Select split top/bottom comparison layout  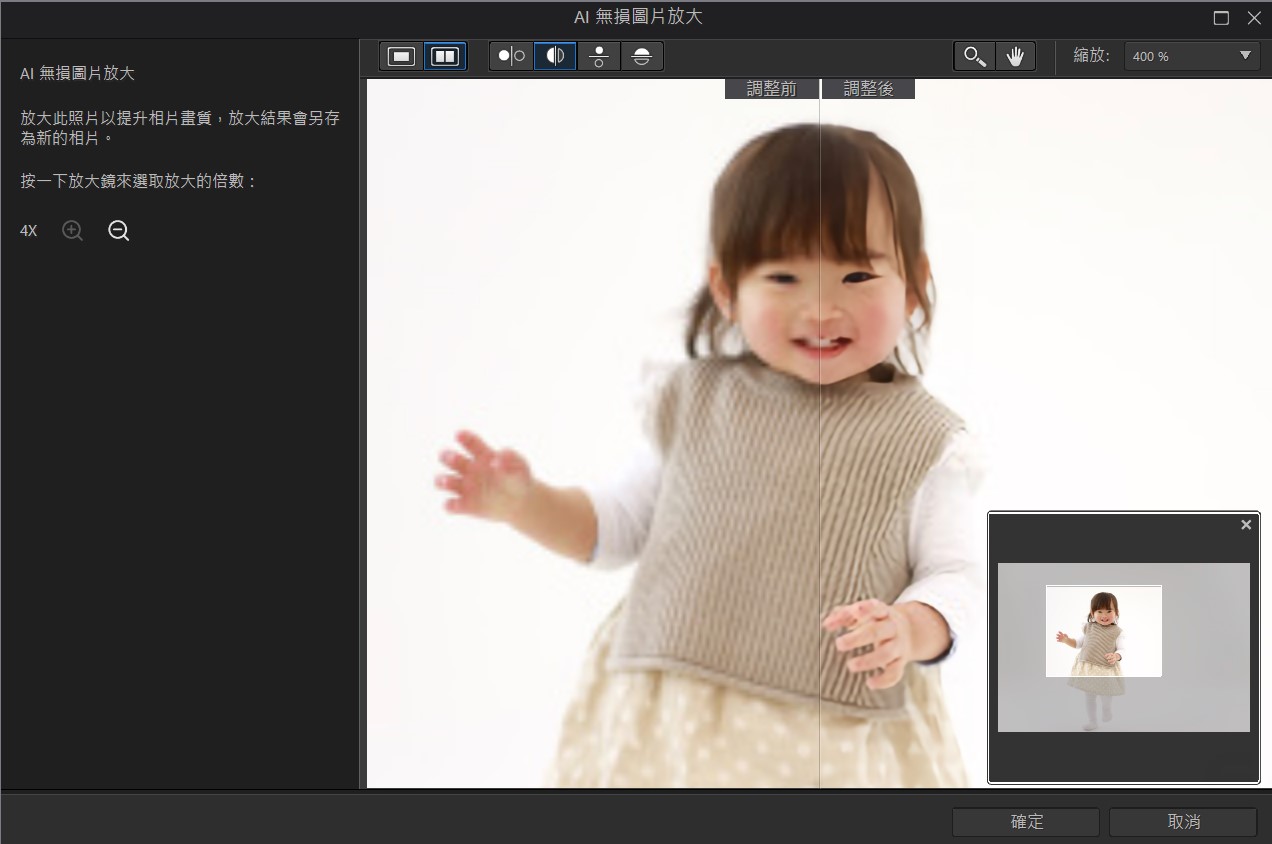[x=642, y=56]
